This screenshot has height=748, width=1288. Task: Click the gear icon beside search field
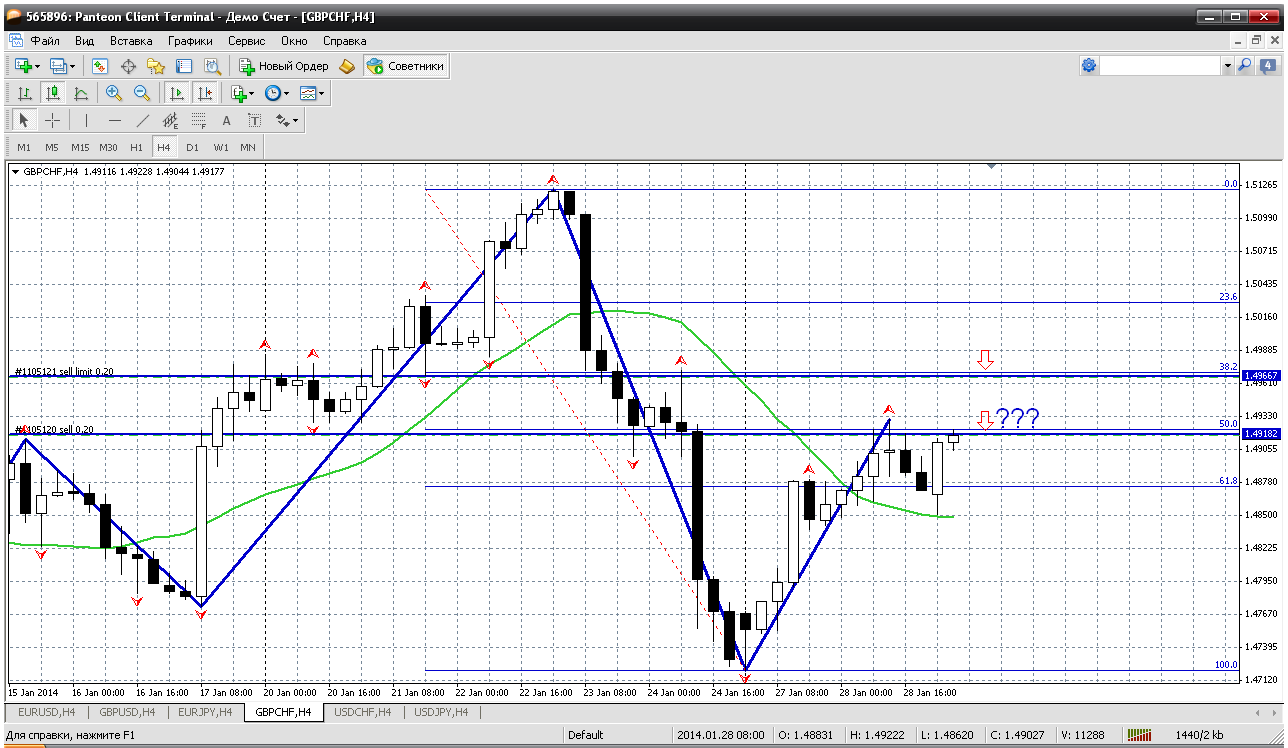[1089, 65]
